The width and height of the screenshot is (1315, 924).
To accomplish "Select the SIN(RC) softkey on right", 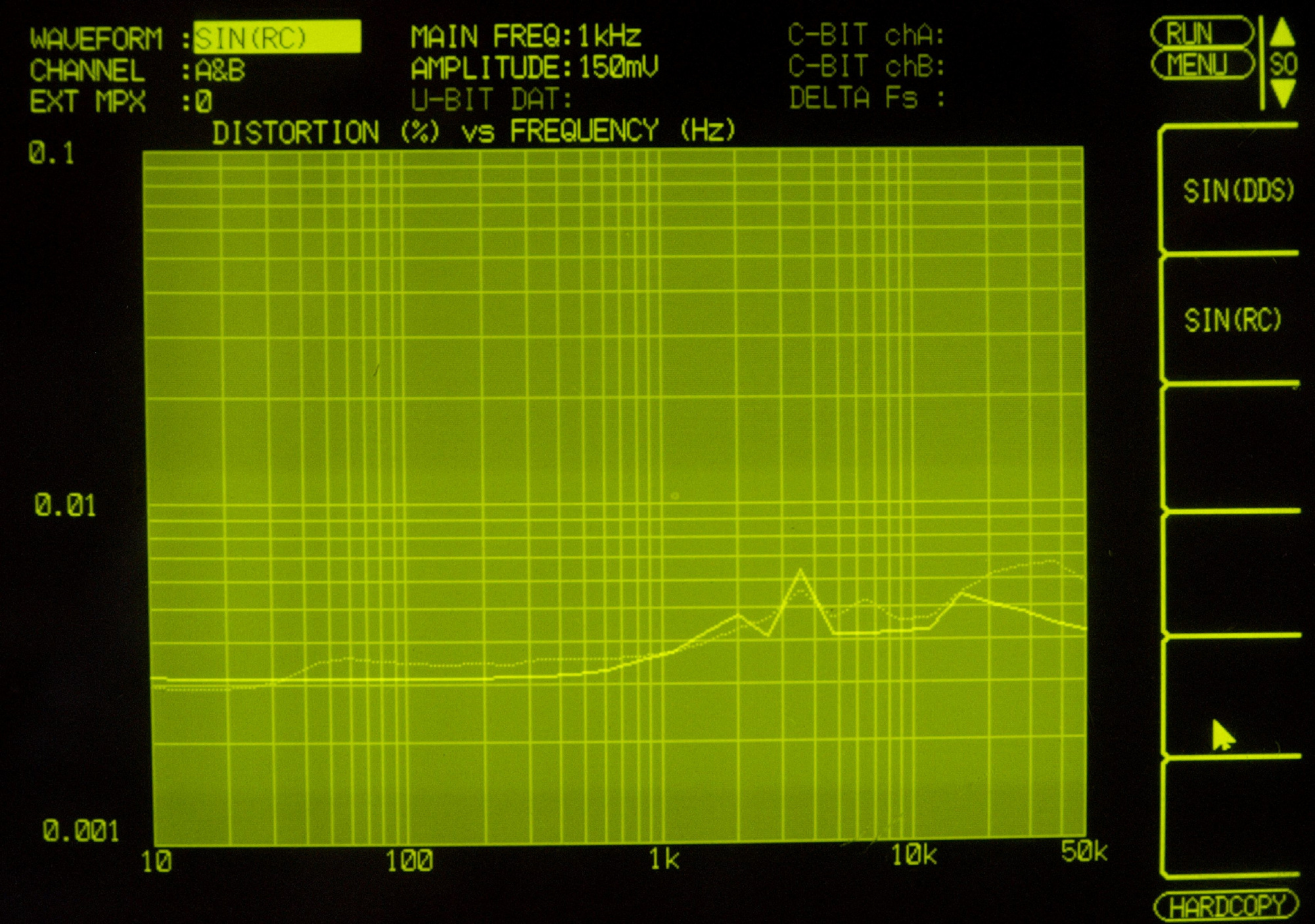I will (x=1232, y=321).
